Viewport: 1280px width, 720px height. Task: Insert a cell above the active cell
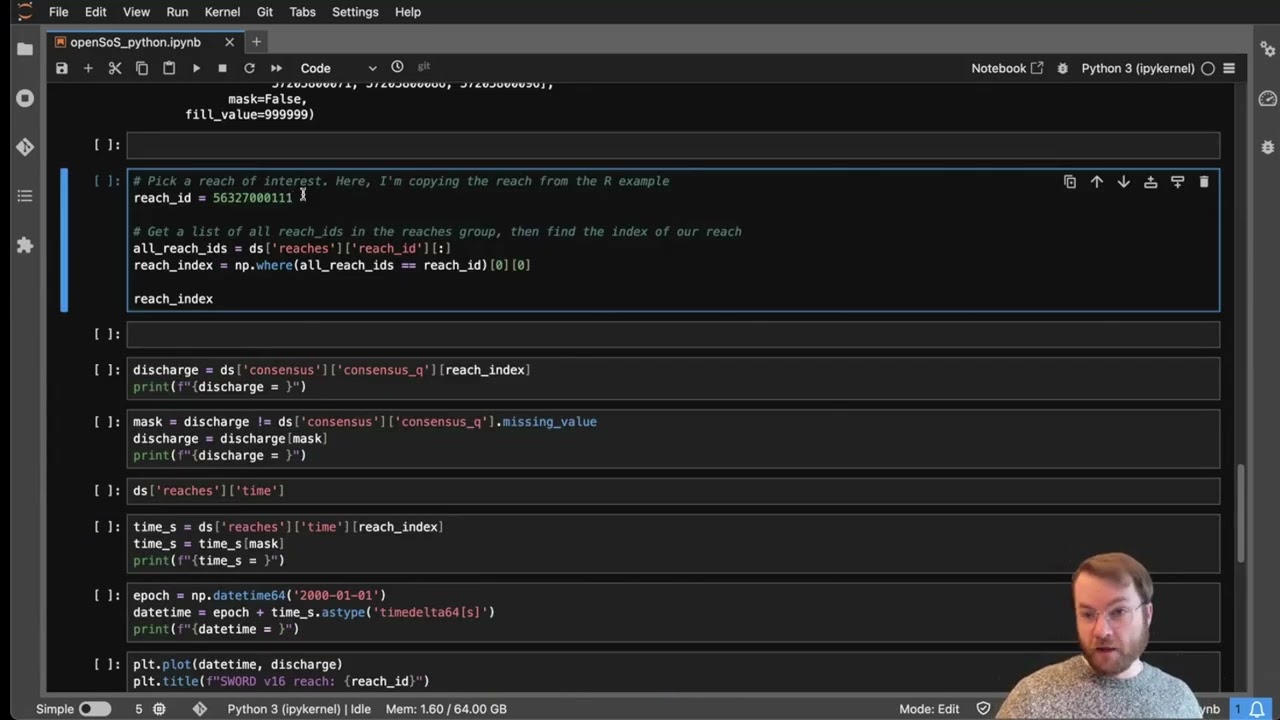(x=1151, y=182)
